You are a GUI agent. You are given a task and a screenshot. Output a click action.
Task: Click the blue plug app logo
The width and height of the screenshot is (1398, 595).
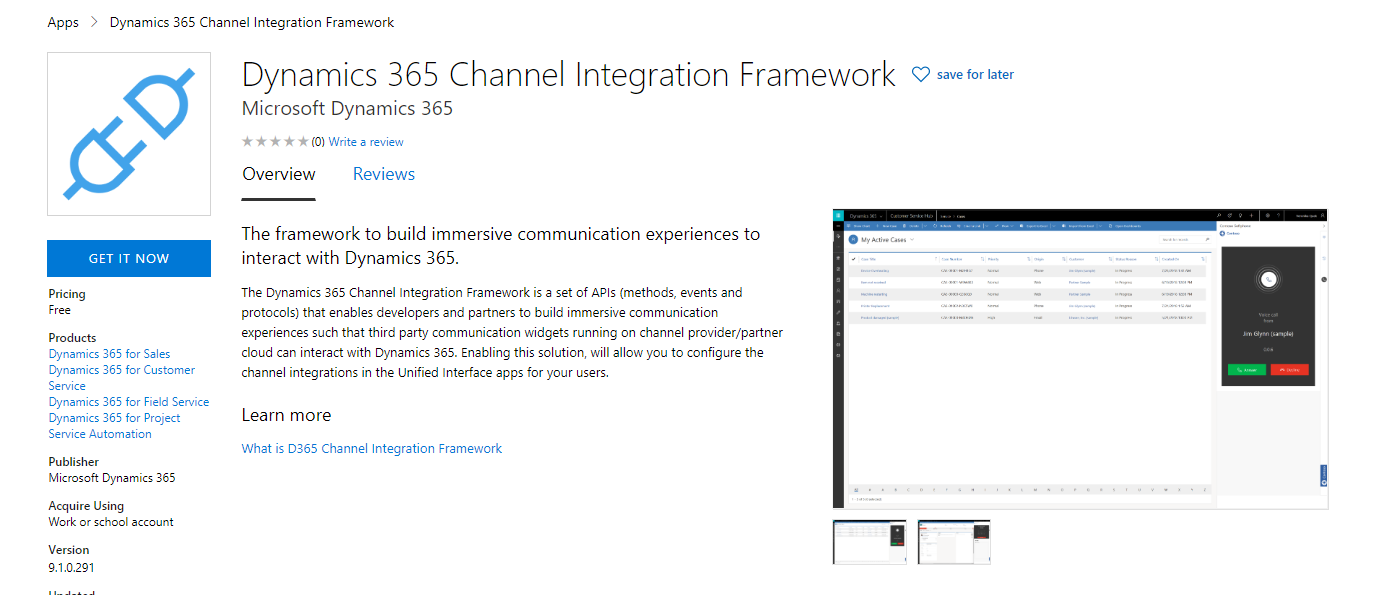(x=129, y=134)
